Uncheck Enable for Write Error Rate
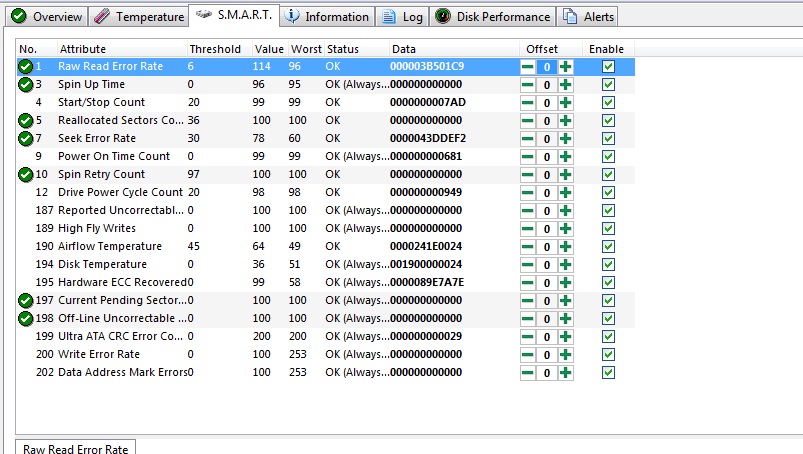The image size is (803, 454). (x=608, y=355)
